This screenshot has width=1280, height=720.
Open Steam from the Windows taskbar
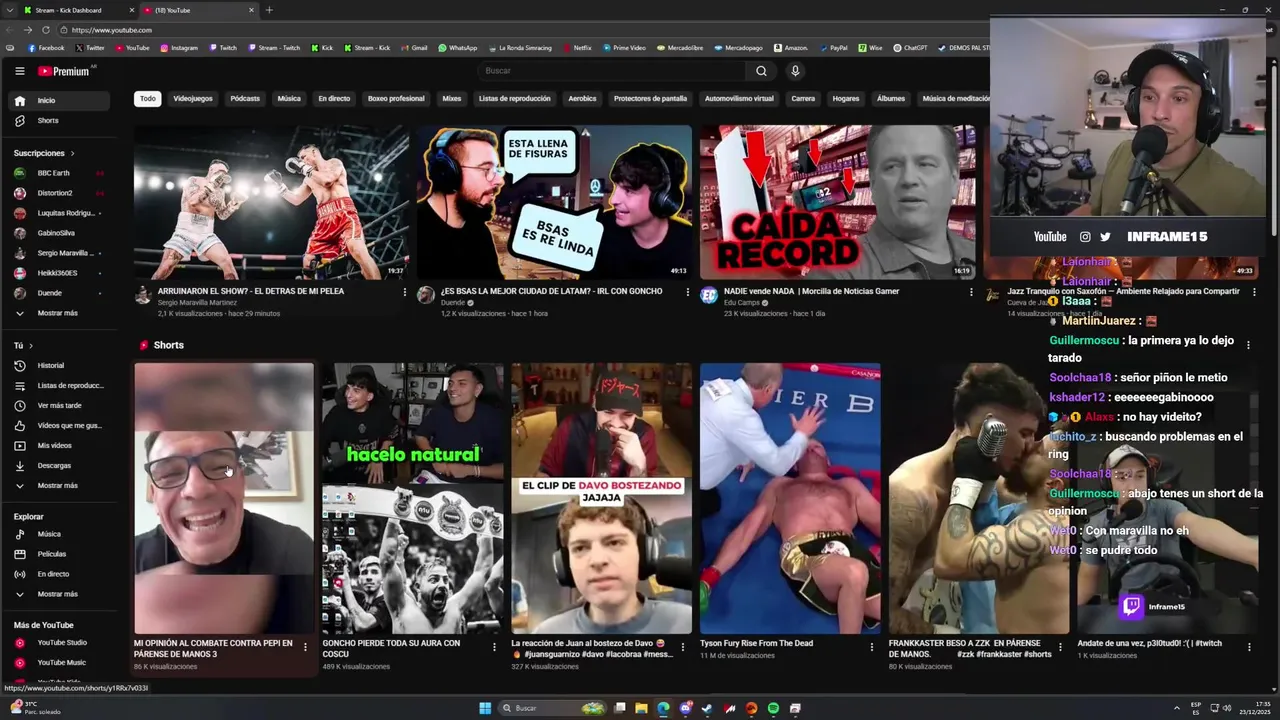pyautogui.click(x=707, y=708)
